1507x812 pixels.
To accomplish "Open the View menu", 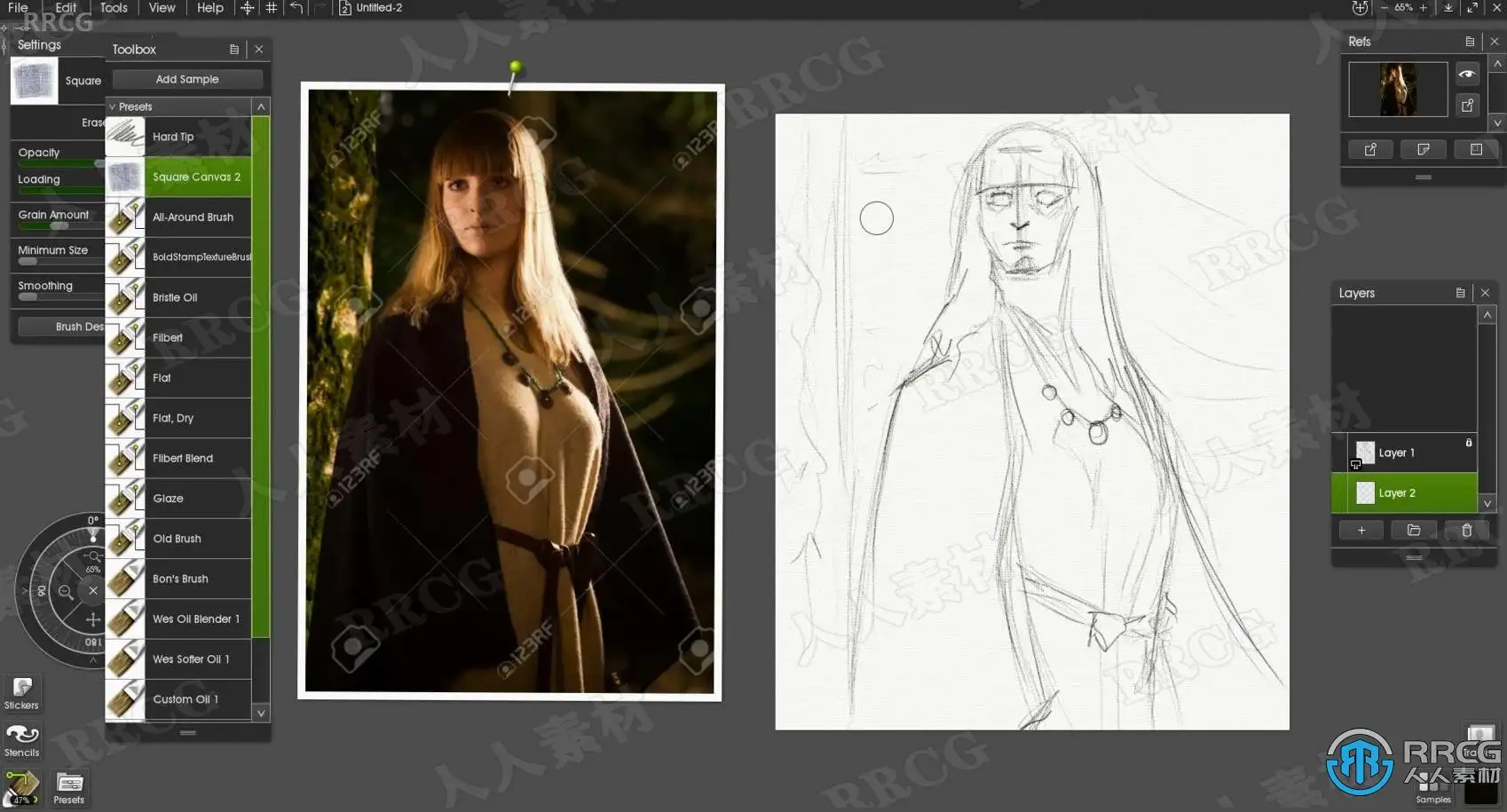I will pyautogui.click(x=162, y=7).
